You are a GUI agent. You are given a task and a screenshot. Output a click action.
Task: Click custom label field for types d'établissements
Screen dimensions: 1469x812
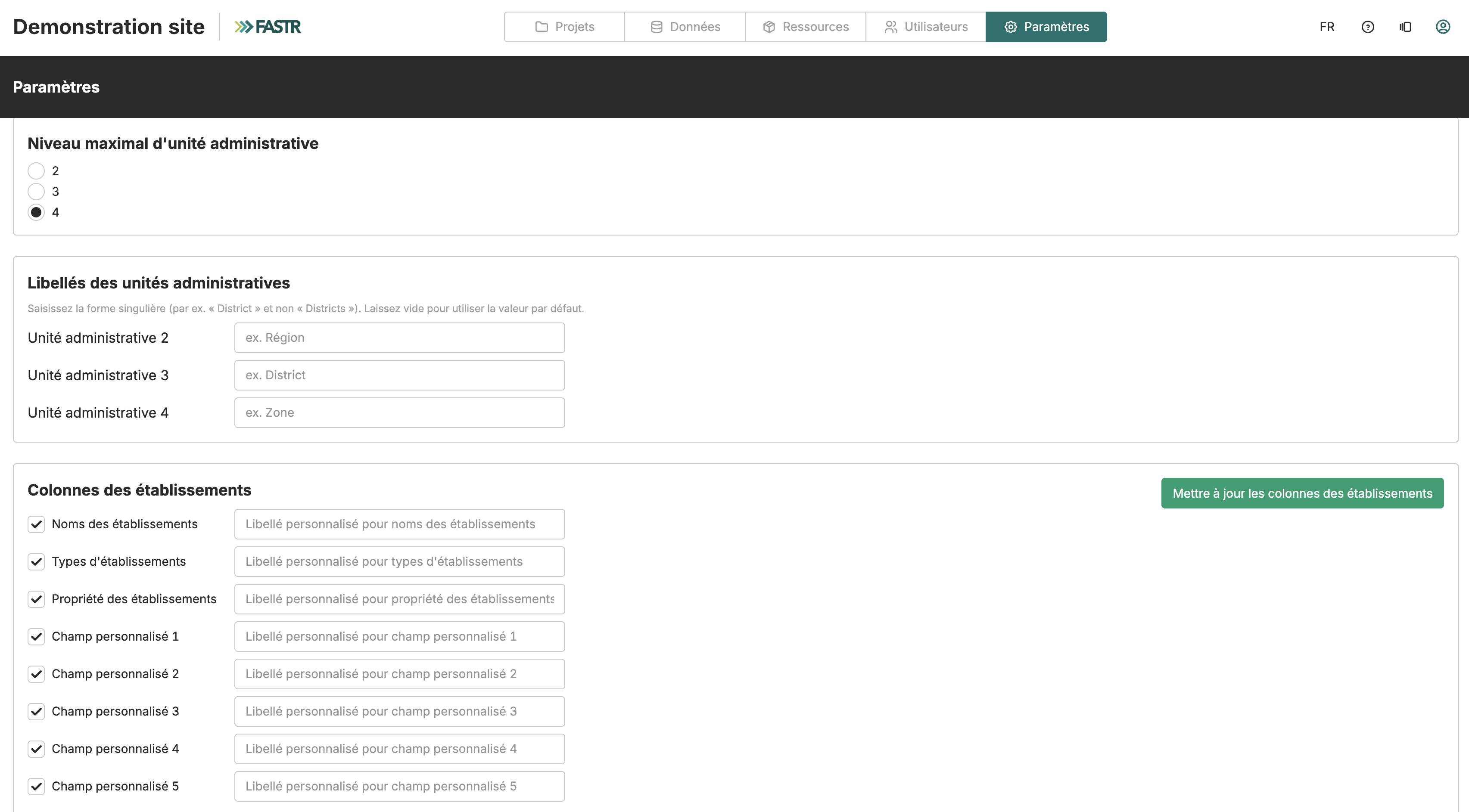[399, 562]
